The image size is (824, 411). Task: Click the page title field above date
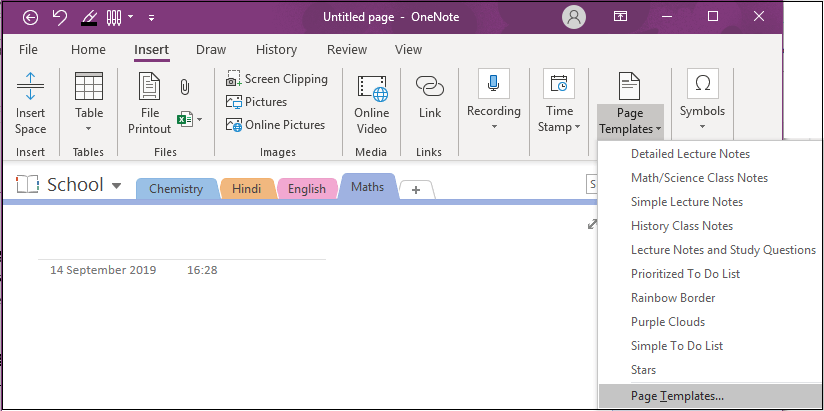click(181, 247)
